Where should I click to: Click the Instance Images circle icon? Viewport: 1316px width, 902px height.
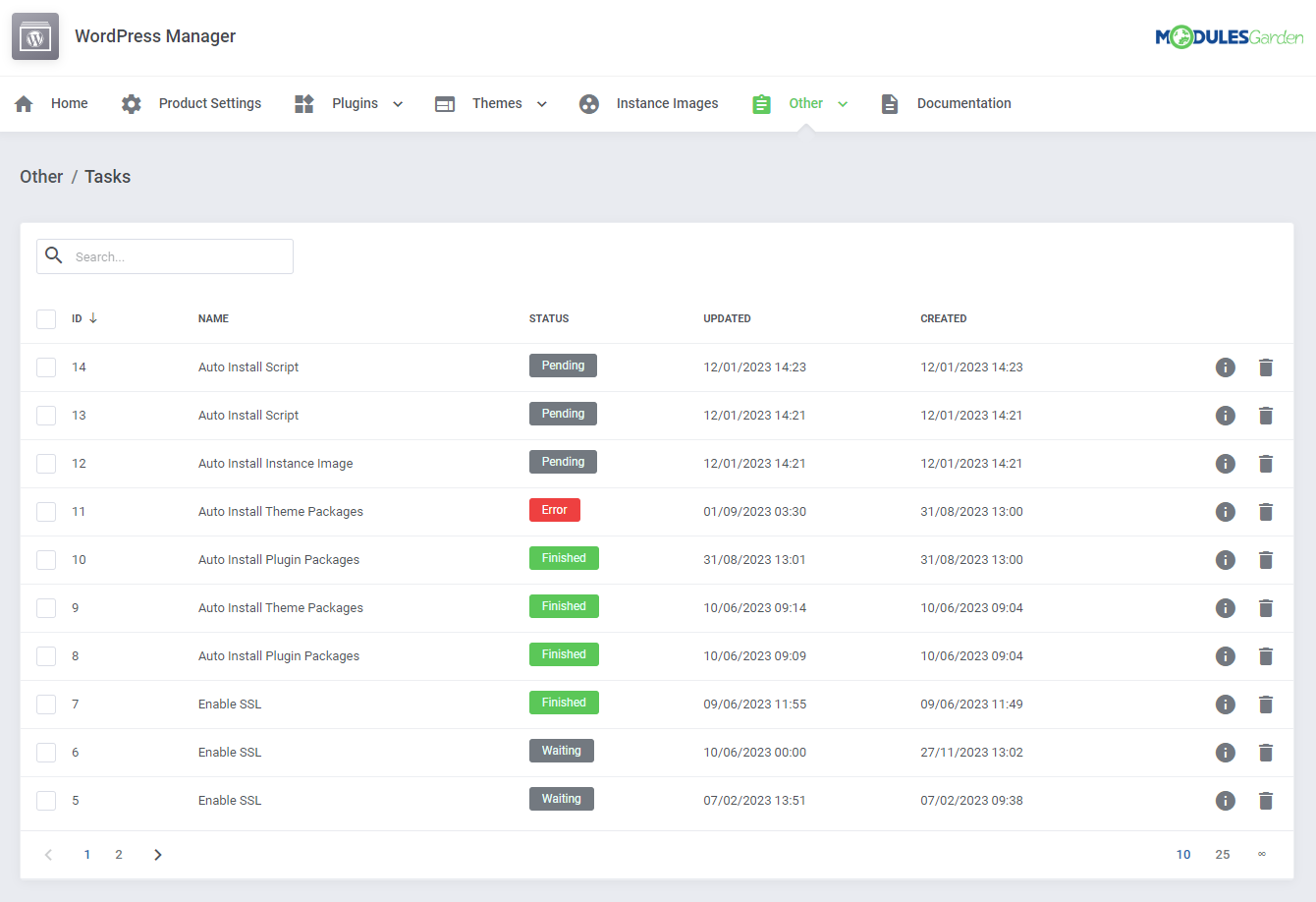tap(589, 104)
